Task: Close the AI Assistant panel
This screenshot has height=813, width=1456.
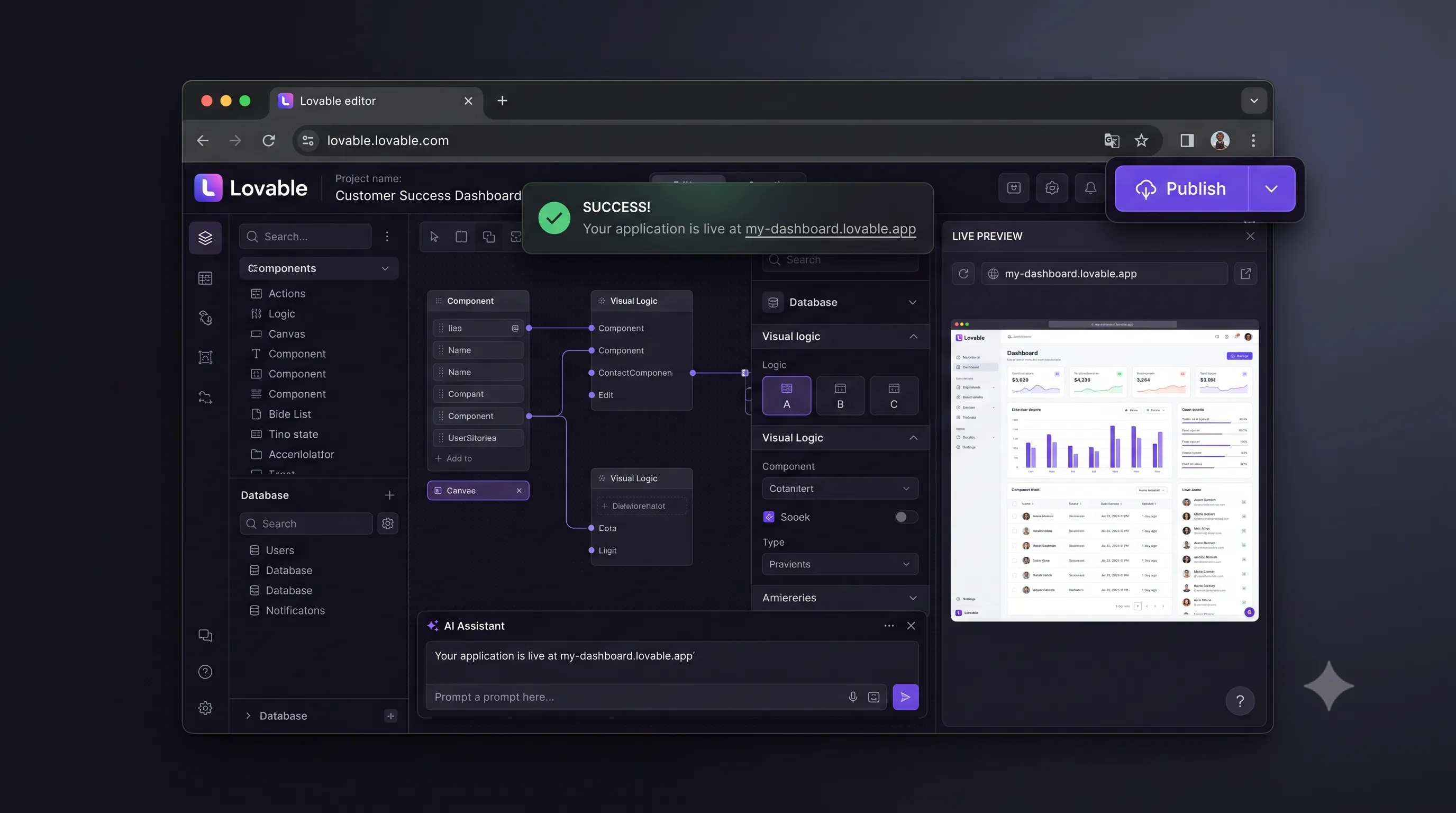Action: (911, 626)
